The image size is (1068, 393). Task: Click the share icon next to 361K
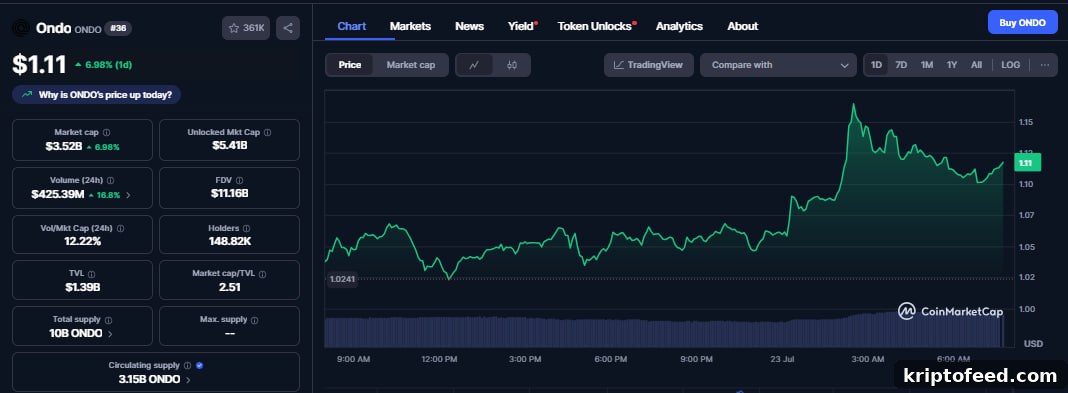click(x=288, y=28)
